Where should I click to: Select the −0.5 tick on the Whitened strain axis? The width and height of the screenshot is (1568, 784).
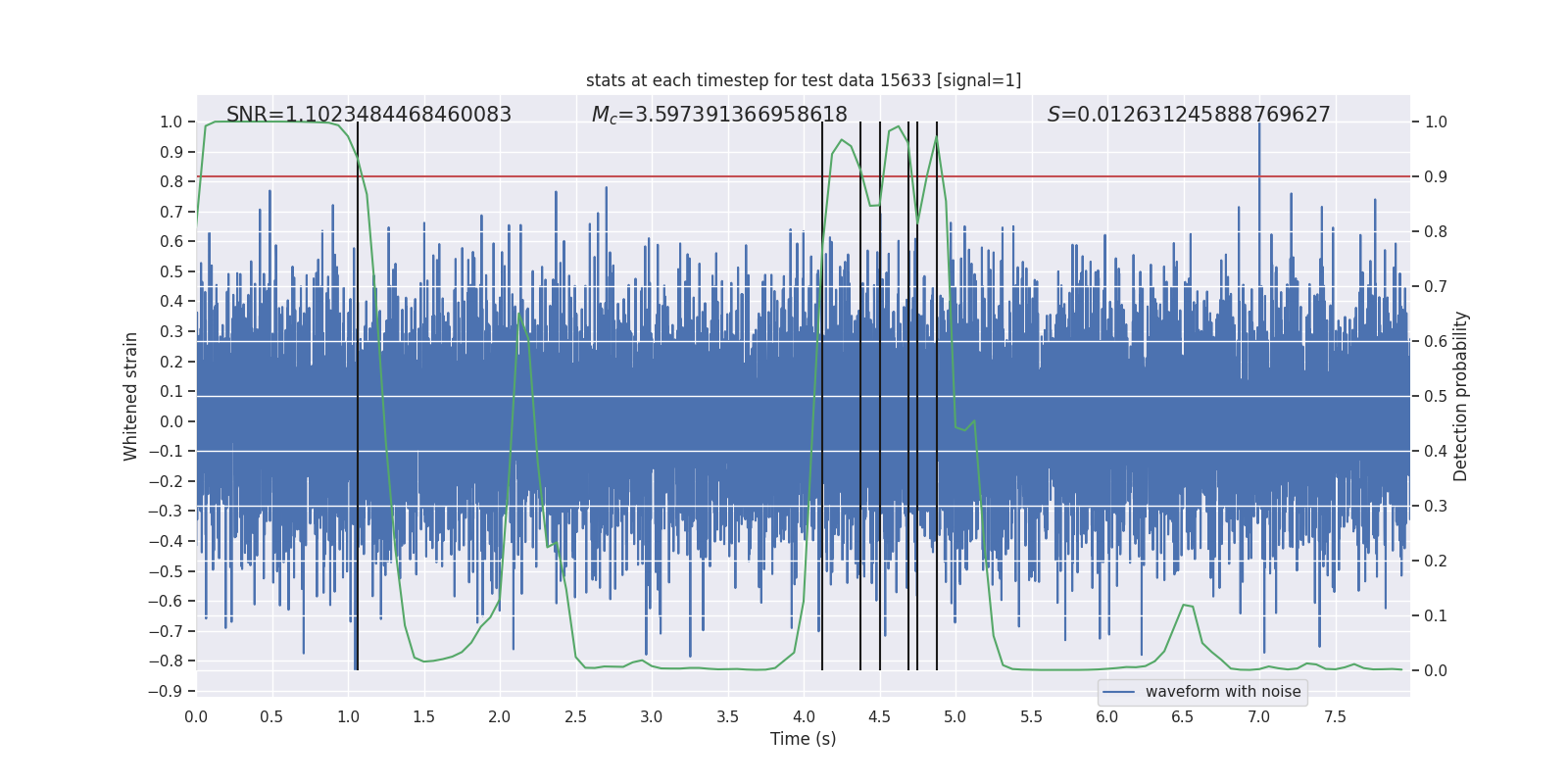[x=167, y=571]
